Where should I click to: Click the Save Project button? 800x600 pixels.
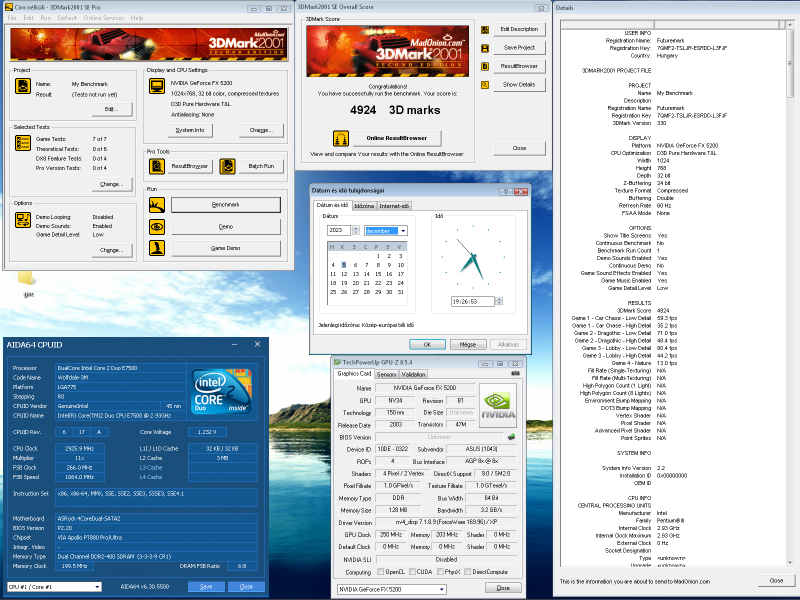(x=519, y=48)
